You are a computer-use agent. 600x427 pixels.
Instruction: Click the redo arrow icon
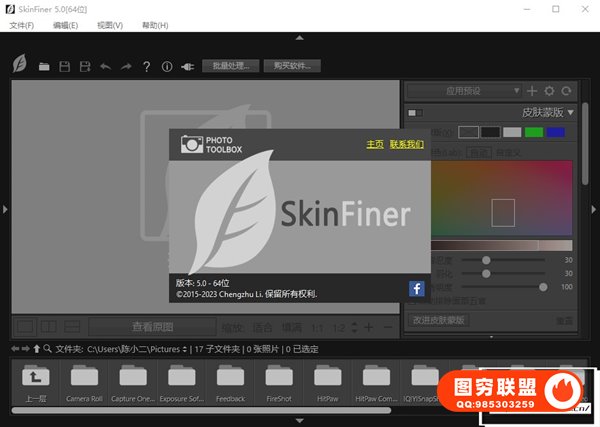click(x=126, y=67)
